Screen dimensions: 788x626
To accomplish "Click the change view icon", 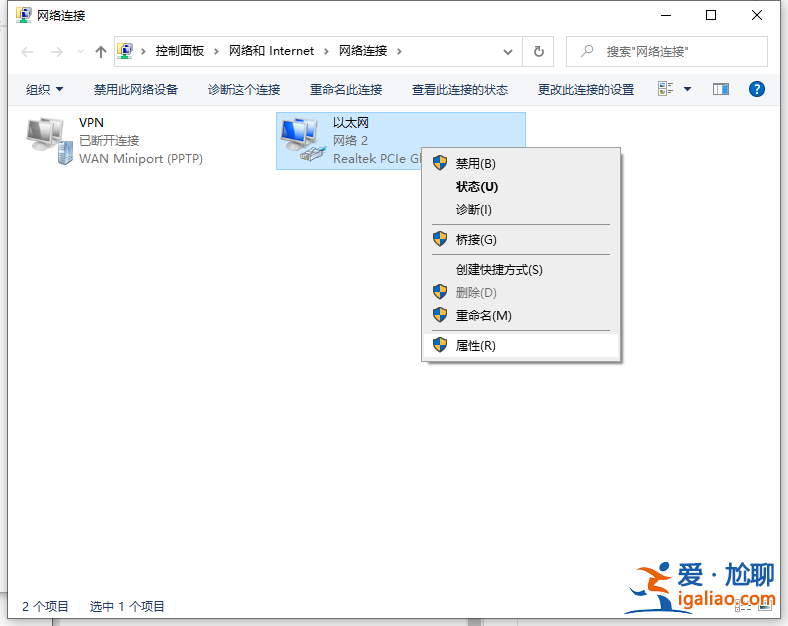I will [665, 89].
